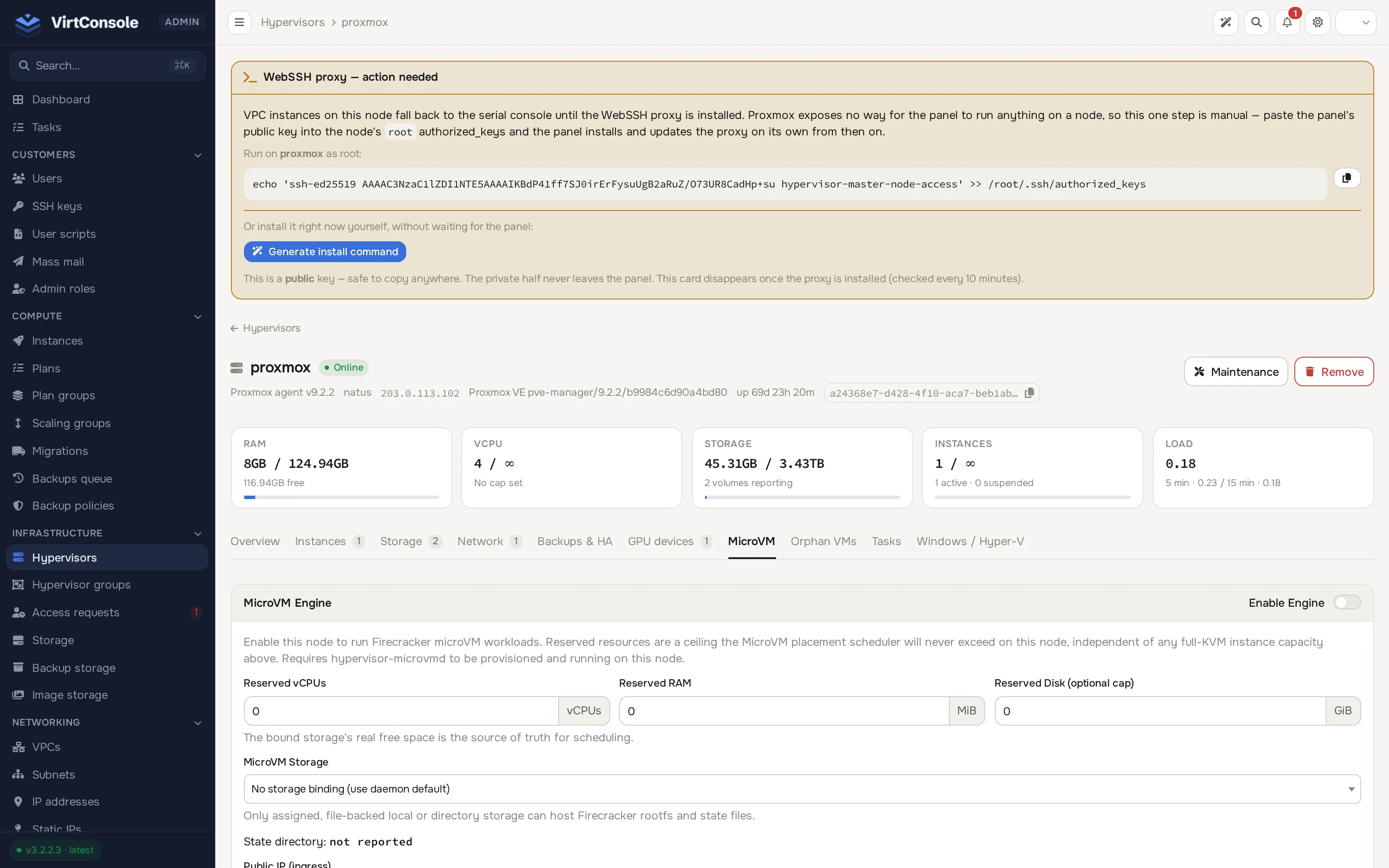Open Backup policies
Viewport: 1389px width, 868px height.
(x=107, y=505)
